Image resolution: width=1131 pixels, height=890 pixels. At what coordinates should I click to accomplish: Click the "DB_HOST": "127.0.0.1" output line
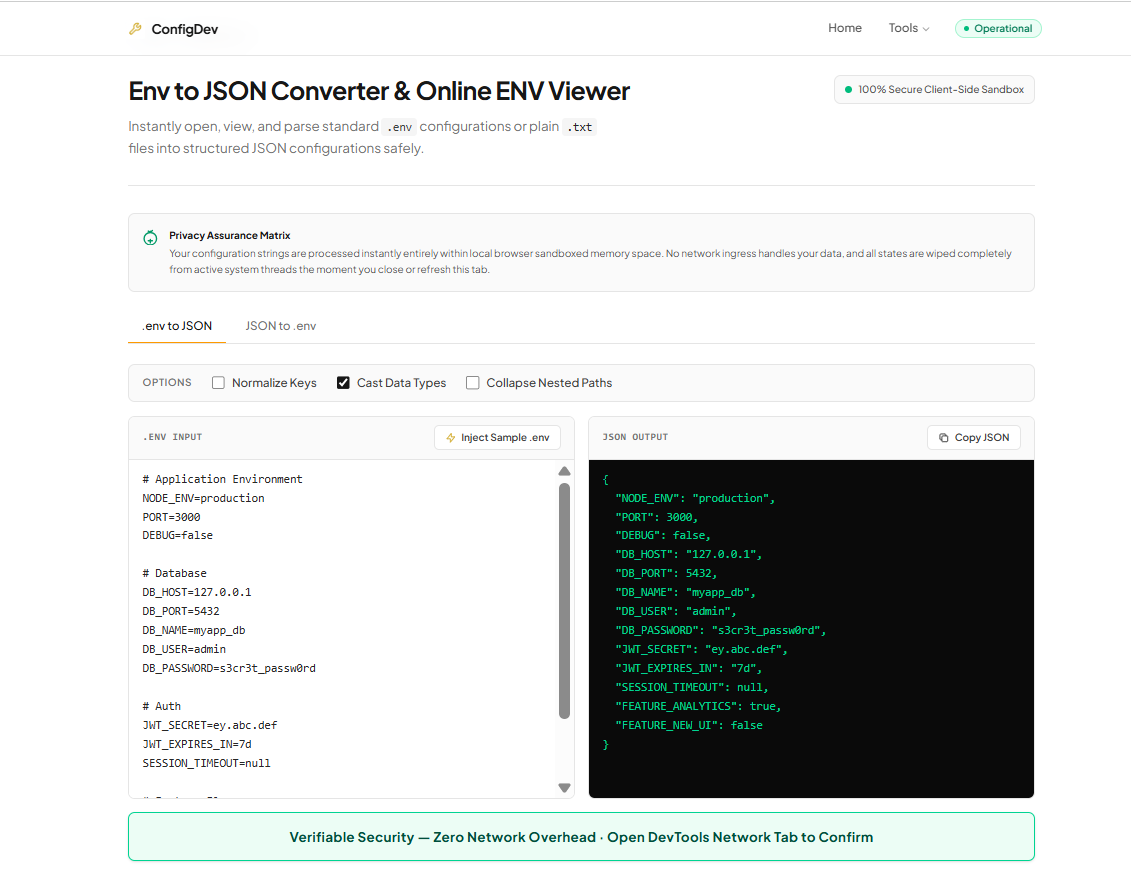[689, 555]
